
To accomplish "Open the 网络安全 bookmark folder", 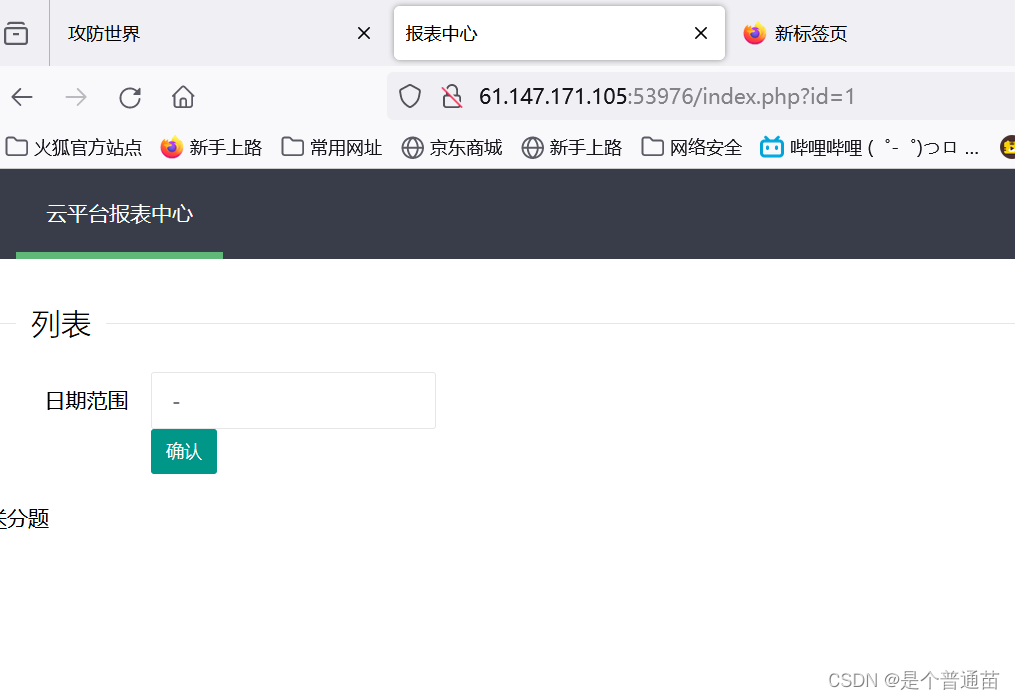I will pos(691,147).
